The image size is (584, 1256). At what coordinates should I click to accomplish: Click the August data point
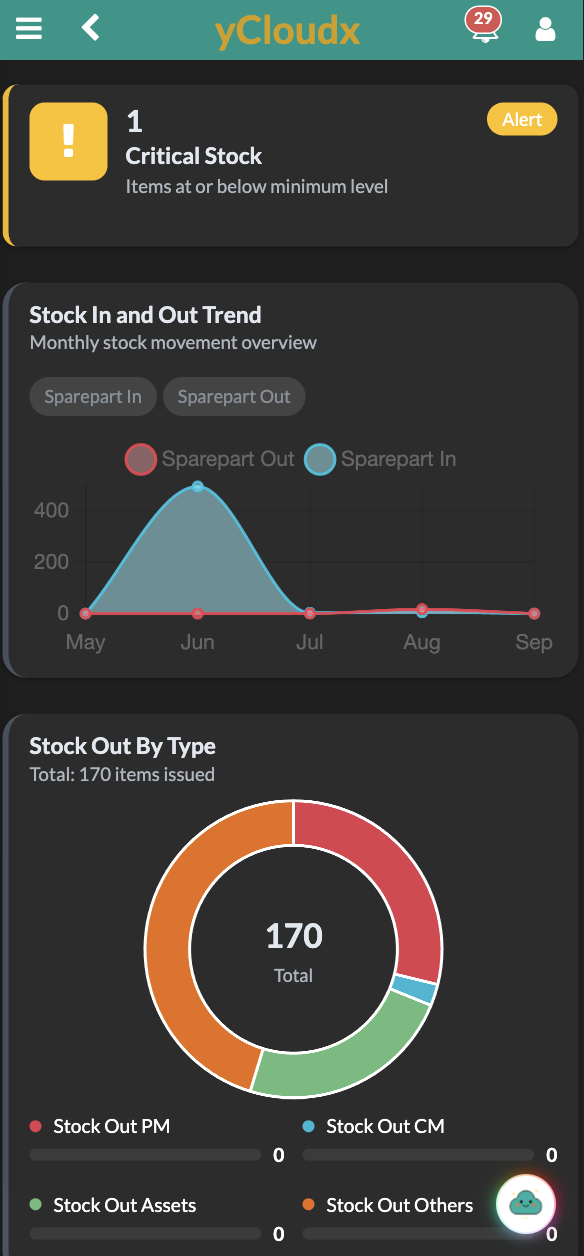[422, 609]
